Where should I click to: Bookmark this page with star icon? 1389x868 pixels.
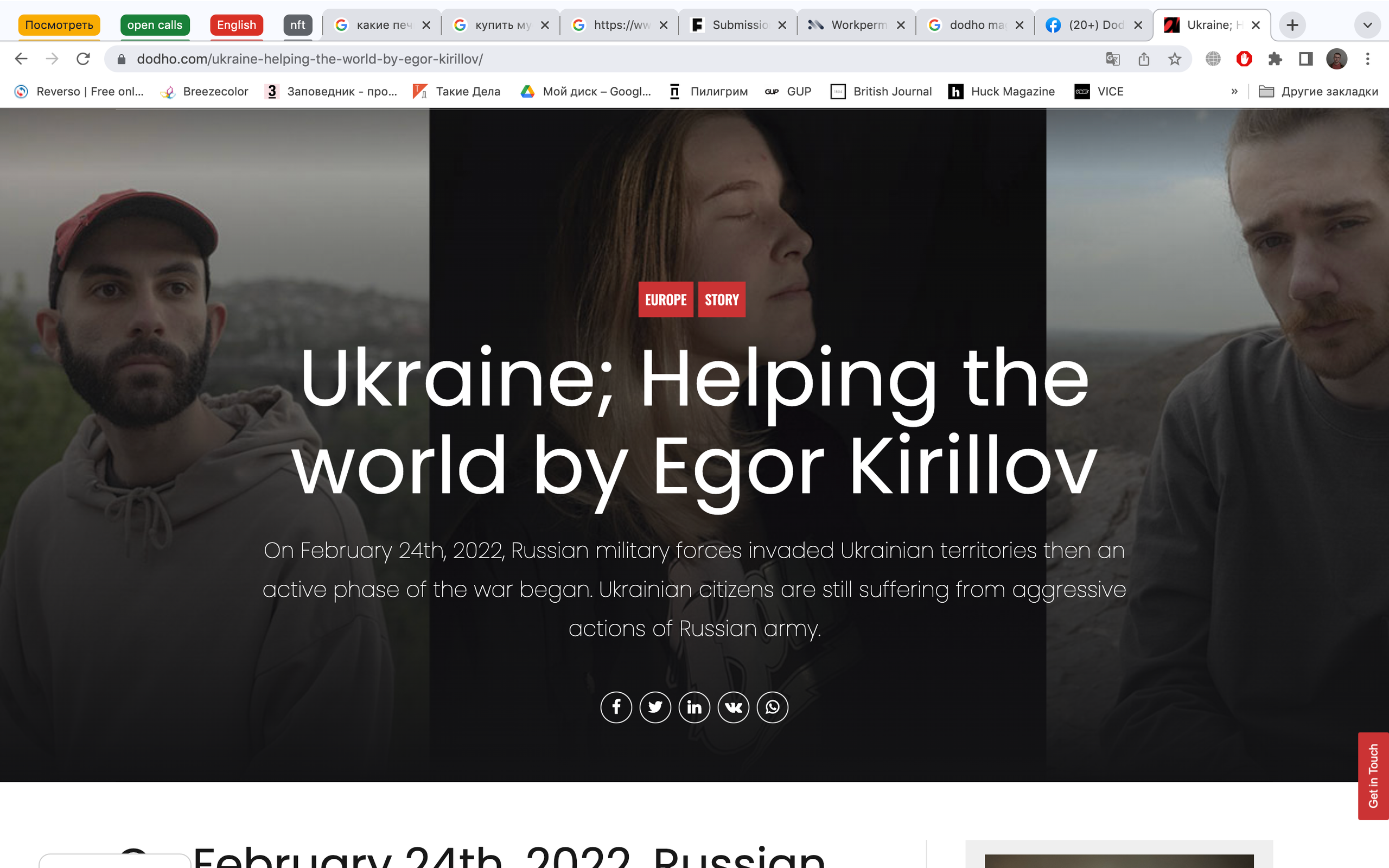(1174, 59)
